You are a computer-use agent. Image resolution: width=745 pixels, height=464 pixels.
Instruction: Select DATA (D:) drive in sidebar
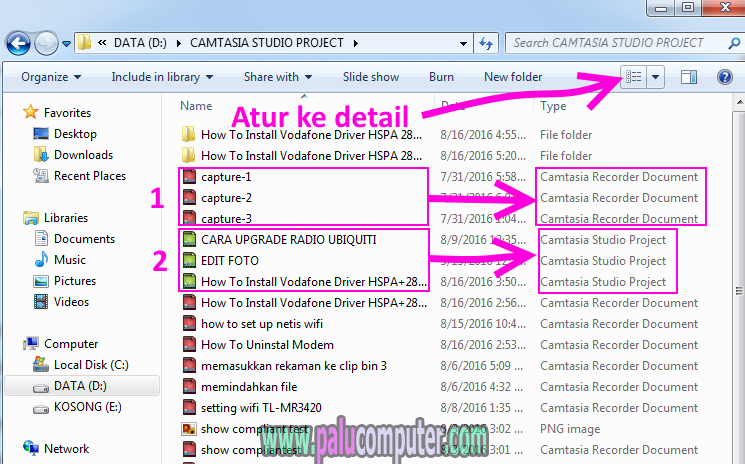[80, 386]
